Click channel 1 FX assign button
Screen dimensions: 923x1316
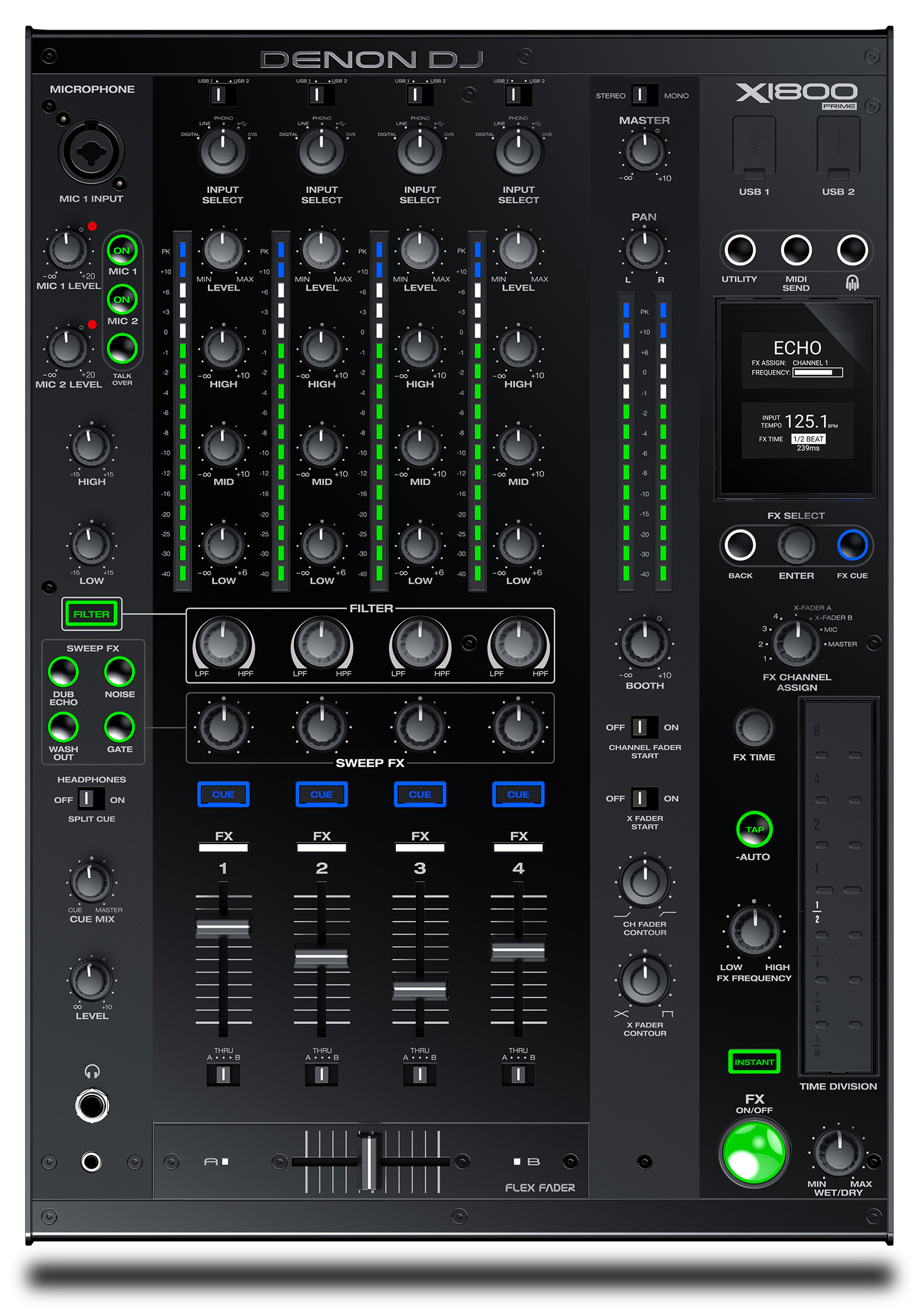point(223,847)
